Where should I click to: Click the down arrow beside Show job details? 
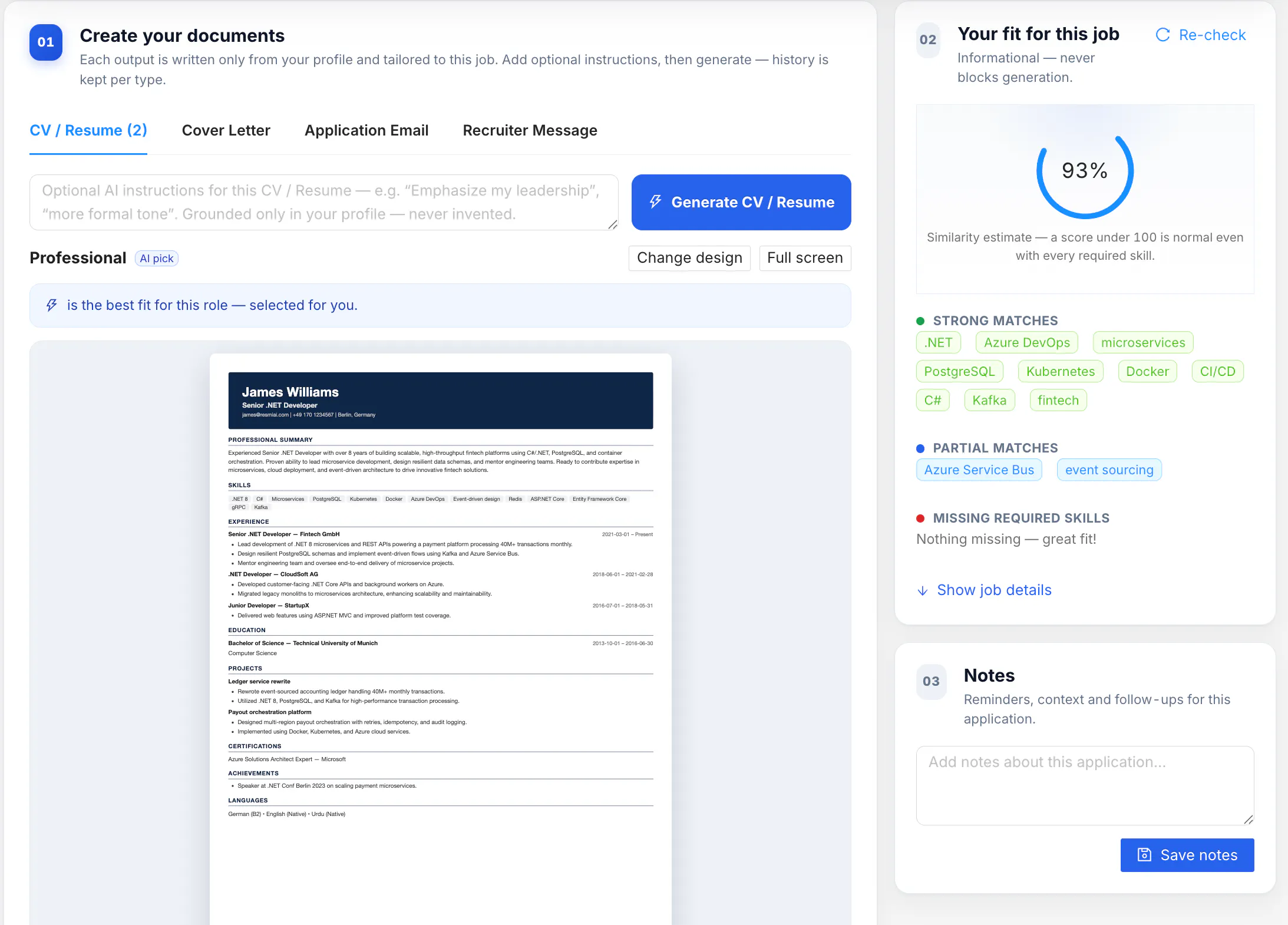(923, 590)
